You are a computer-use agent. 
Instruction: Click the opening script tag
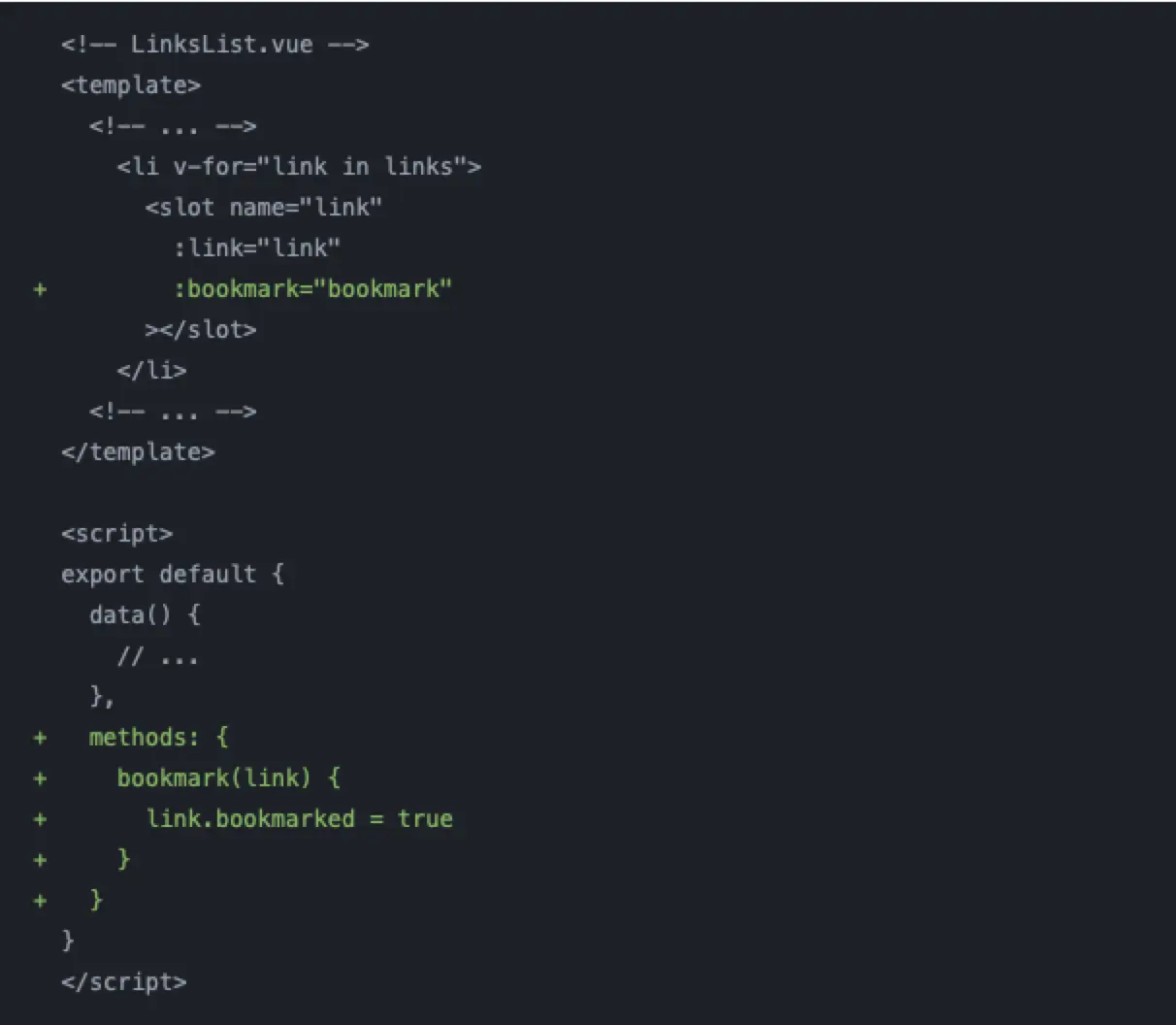tap(116, 534)
